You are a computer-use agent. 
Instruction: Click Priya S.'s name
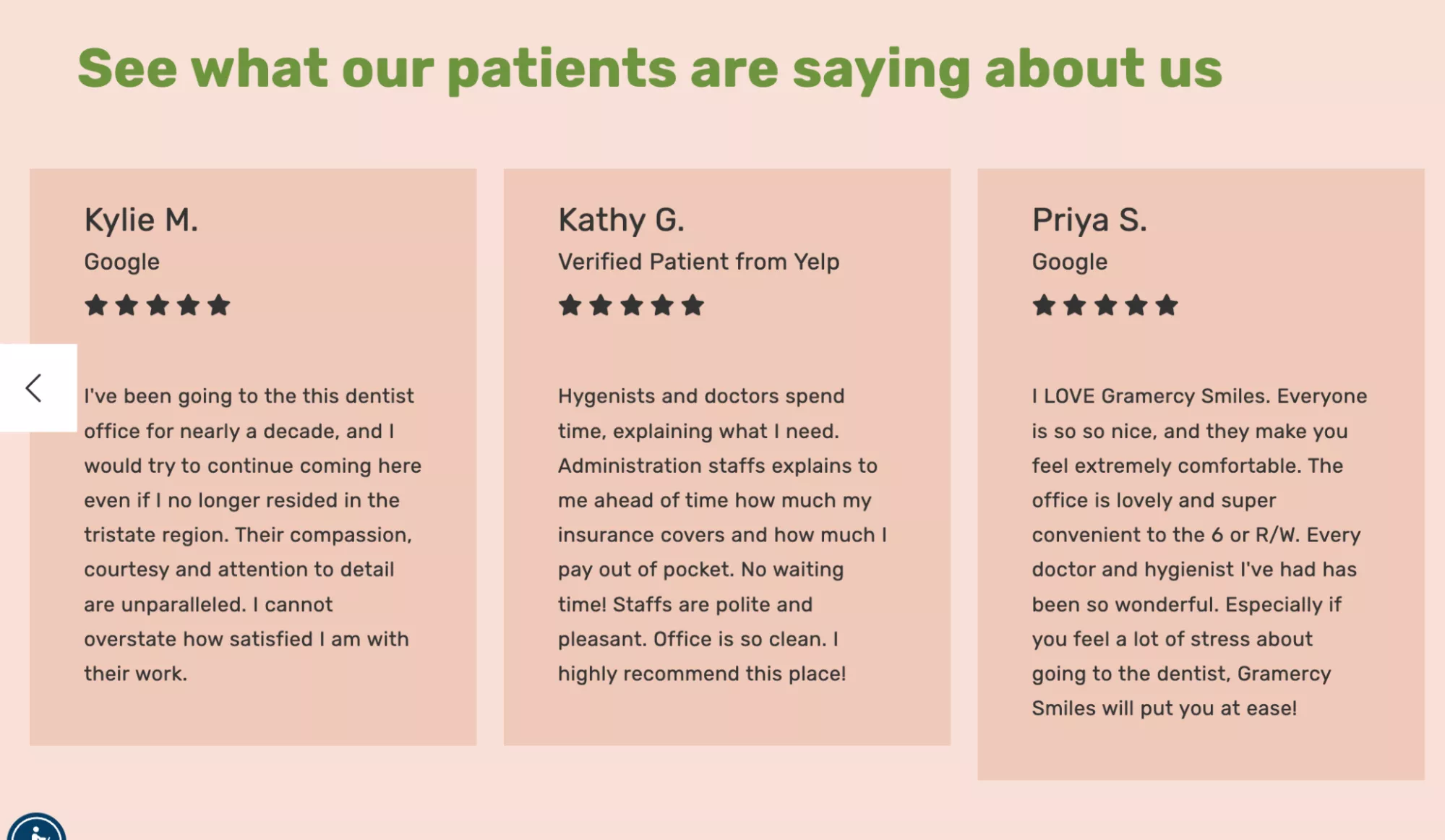click(1092, 219)
